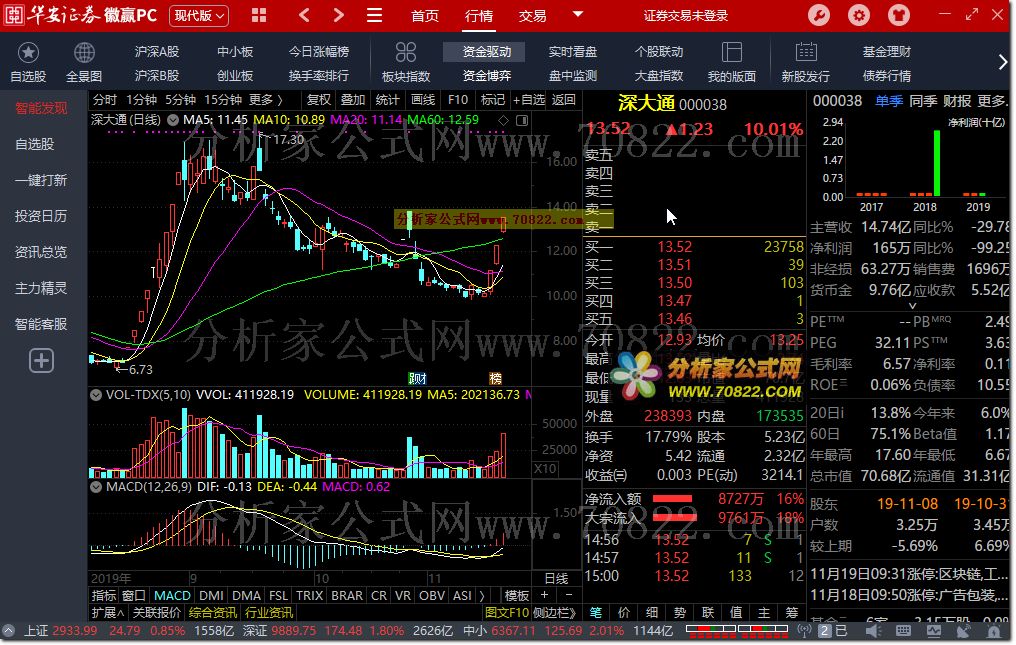Image resolution: width=1016 pixels, height=645 pixels.
Task: Click the red bar of 大宗流入
Action: tap(675, 517)
